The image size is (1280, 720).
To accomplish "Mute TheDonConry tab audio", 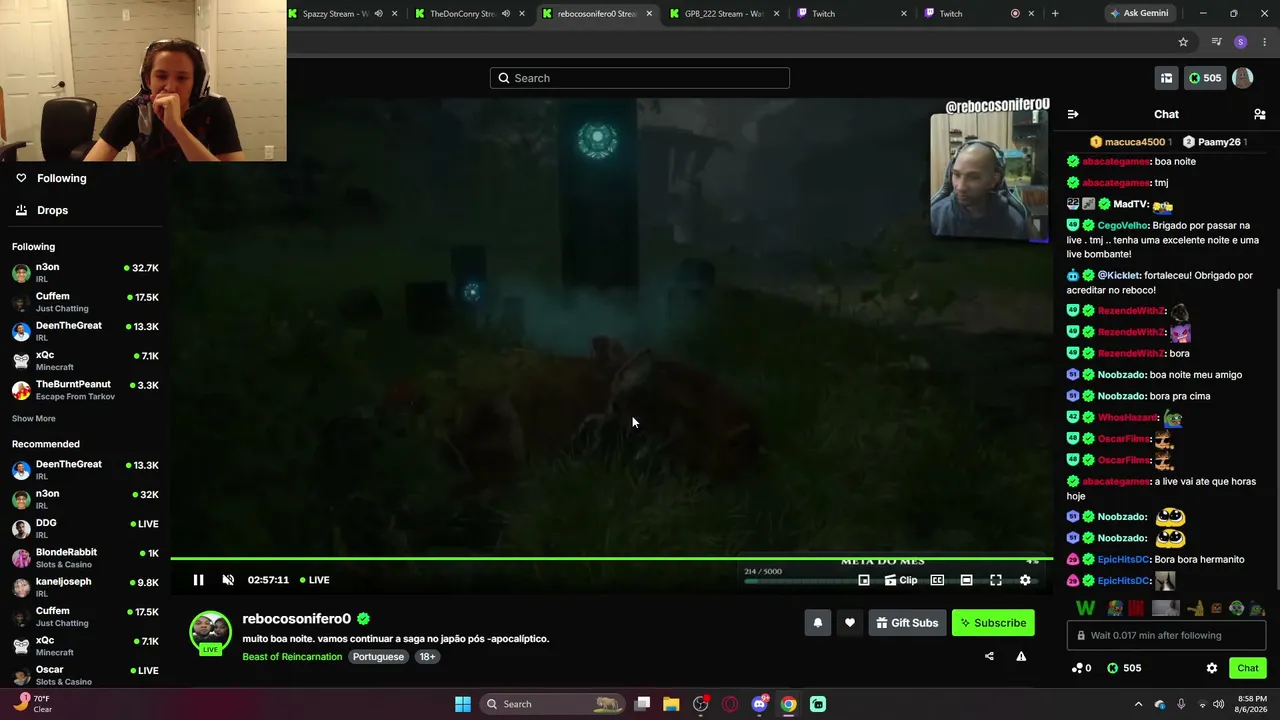I will 505,14.
